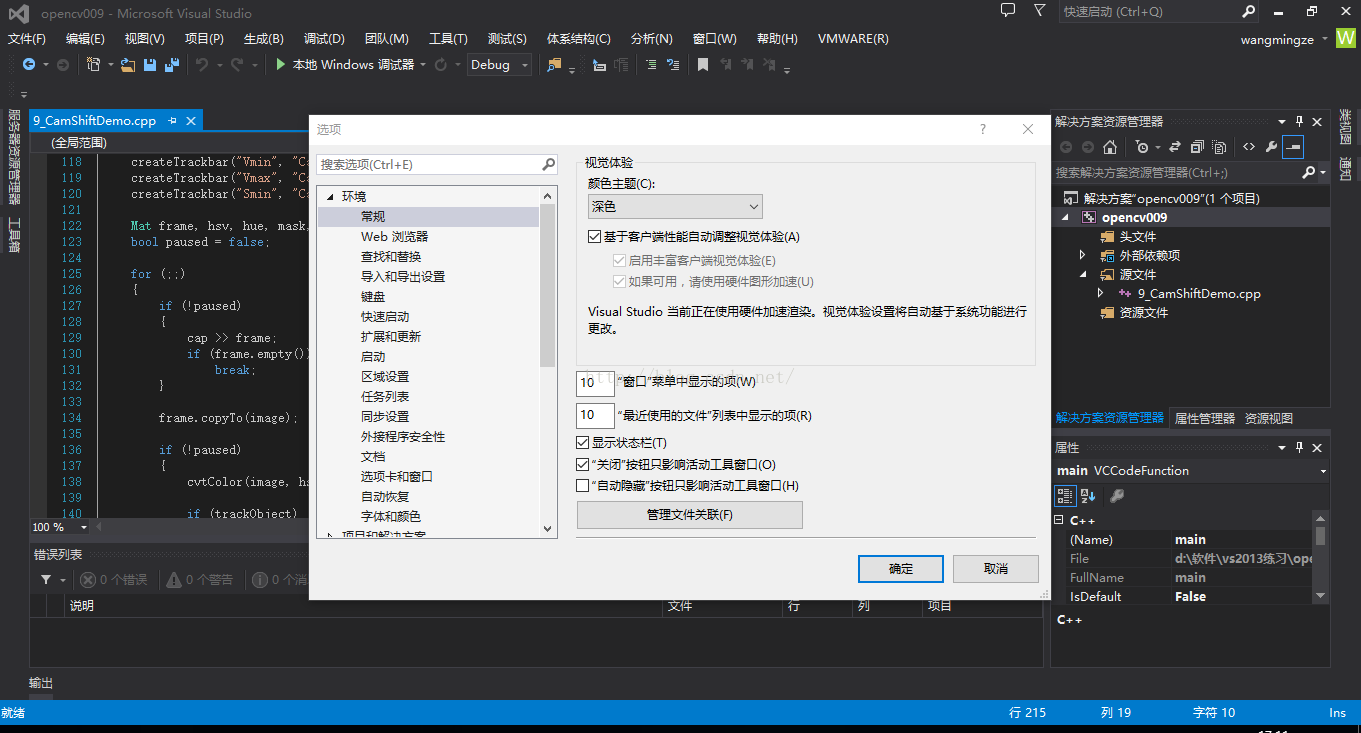Switch to the 属性管理器 tab
This screenshot has width=1361, height=733.
[x=1204, y=419]
